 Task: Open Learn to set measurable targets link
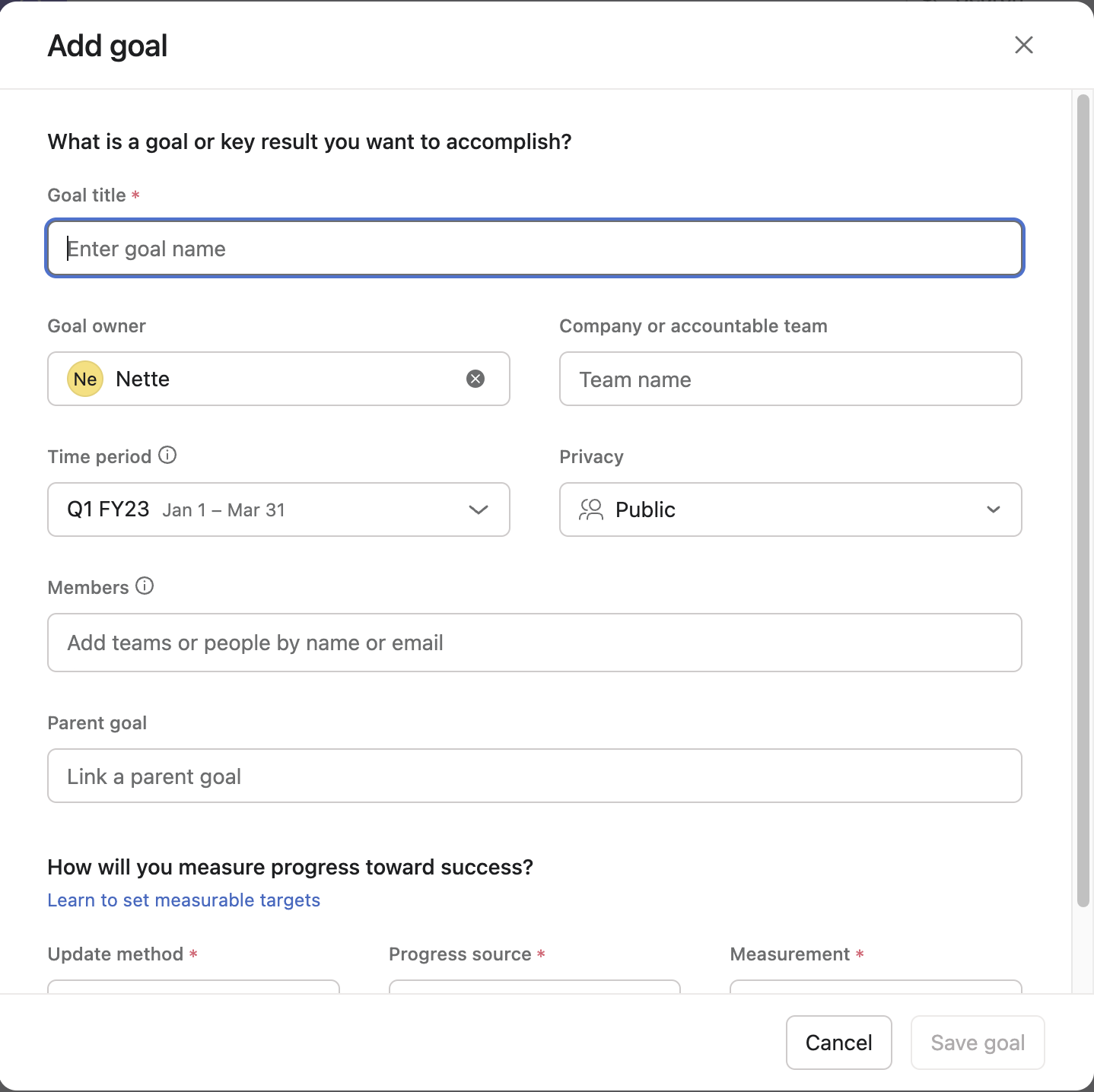point(184,900)
